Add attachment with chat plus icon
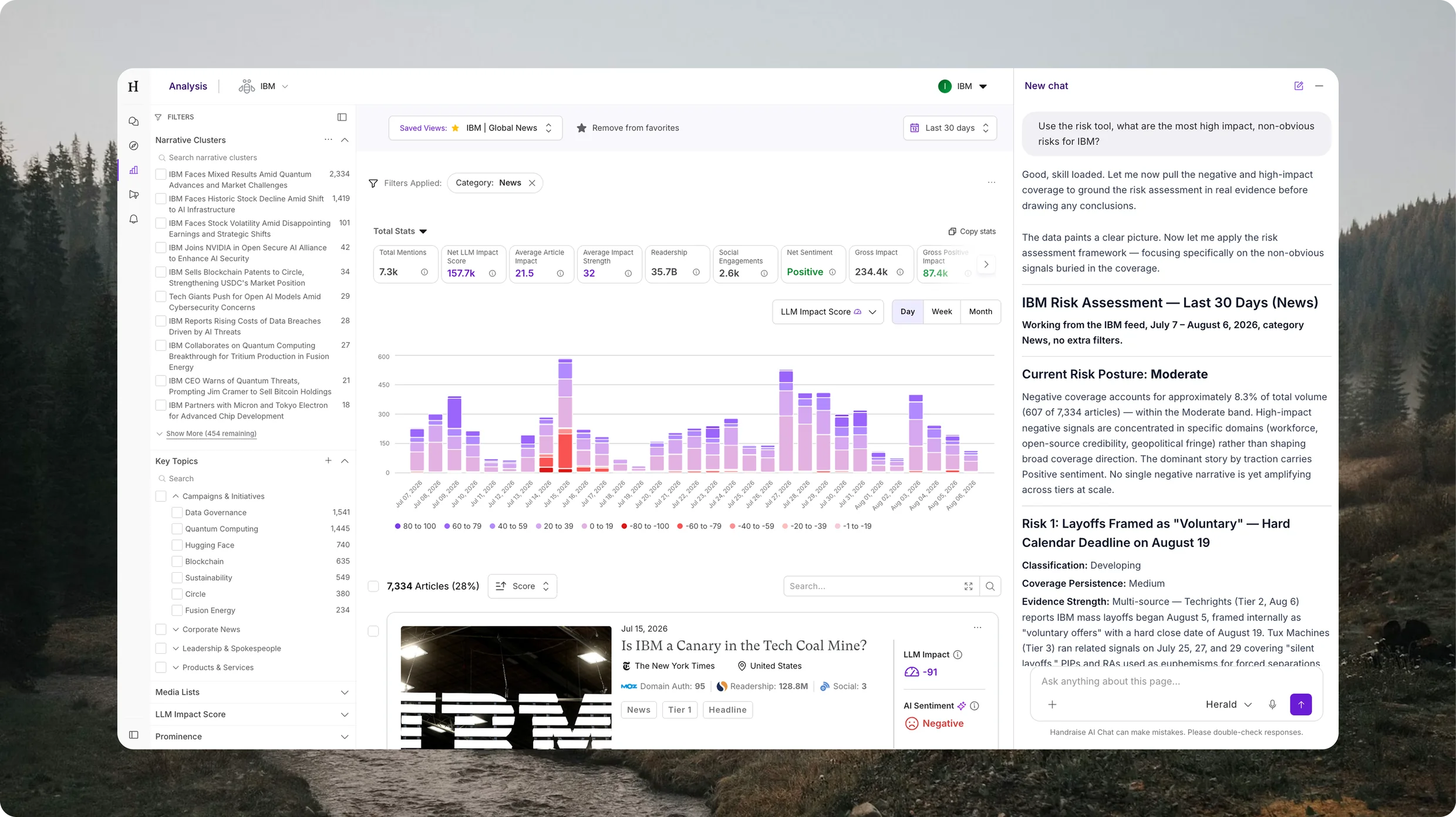The image size is (1456, 817). [x=1053, y=704]
